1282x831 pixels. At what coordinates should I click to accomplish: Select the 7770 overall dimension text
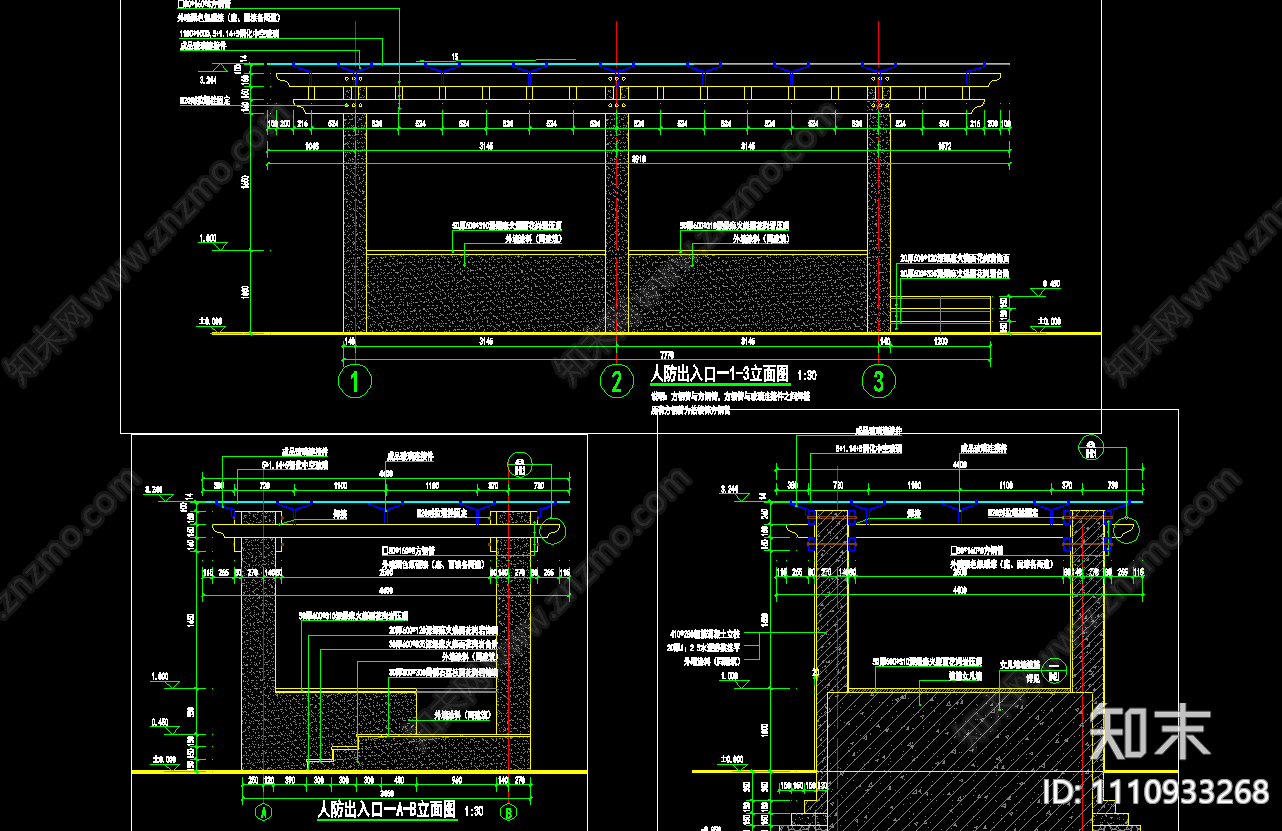point(665,355)
